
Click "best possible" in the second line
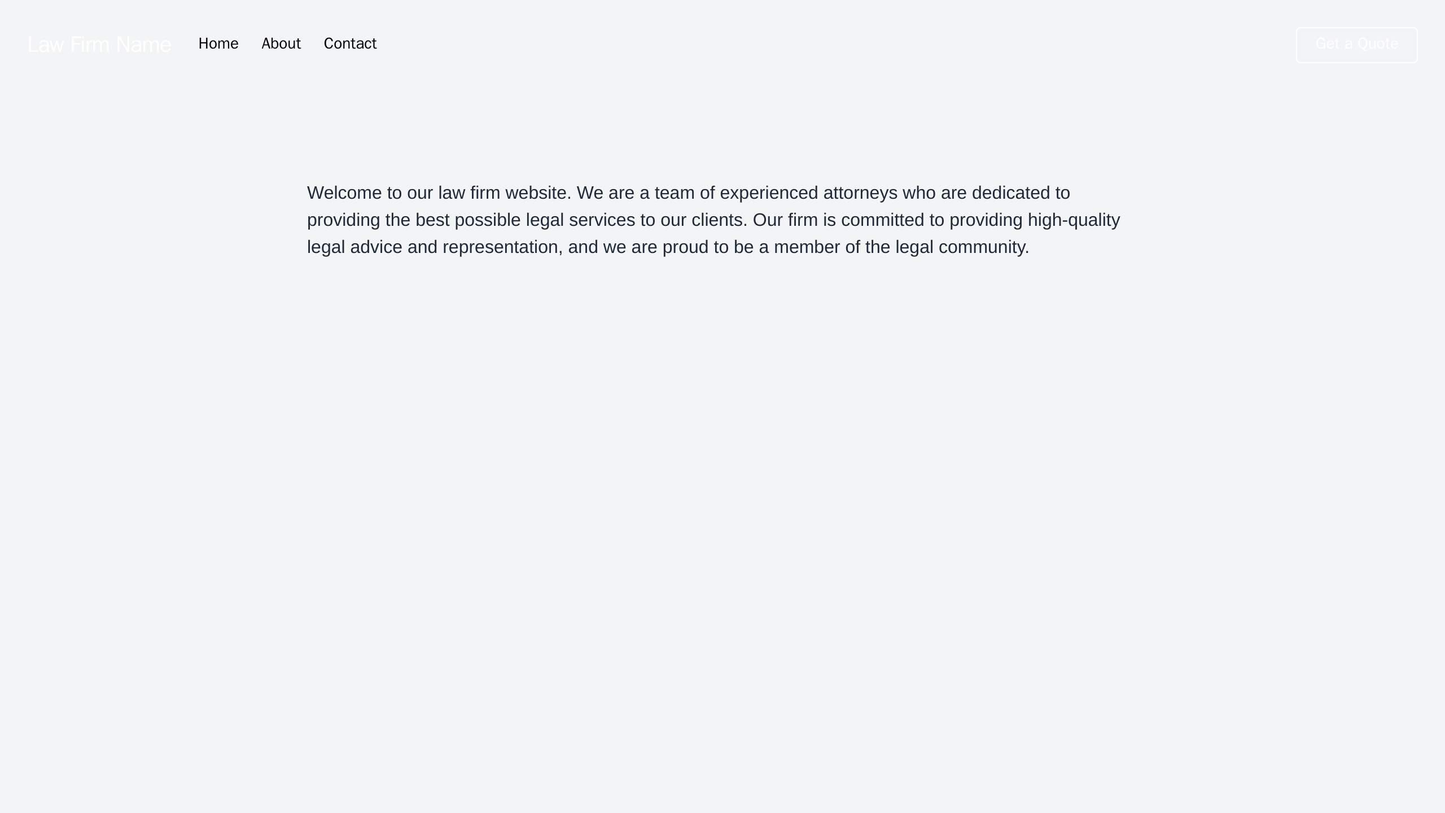468,220
